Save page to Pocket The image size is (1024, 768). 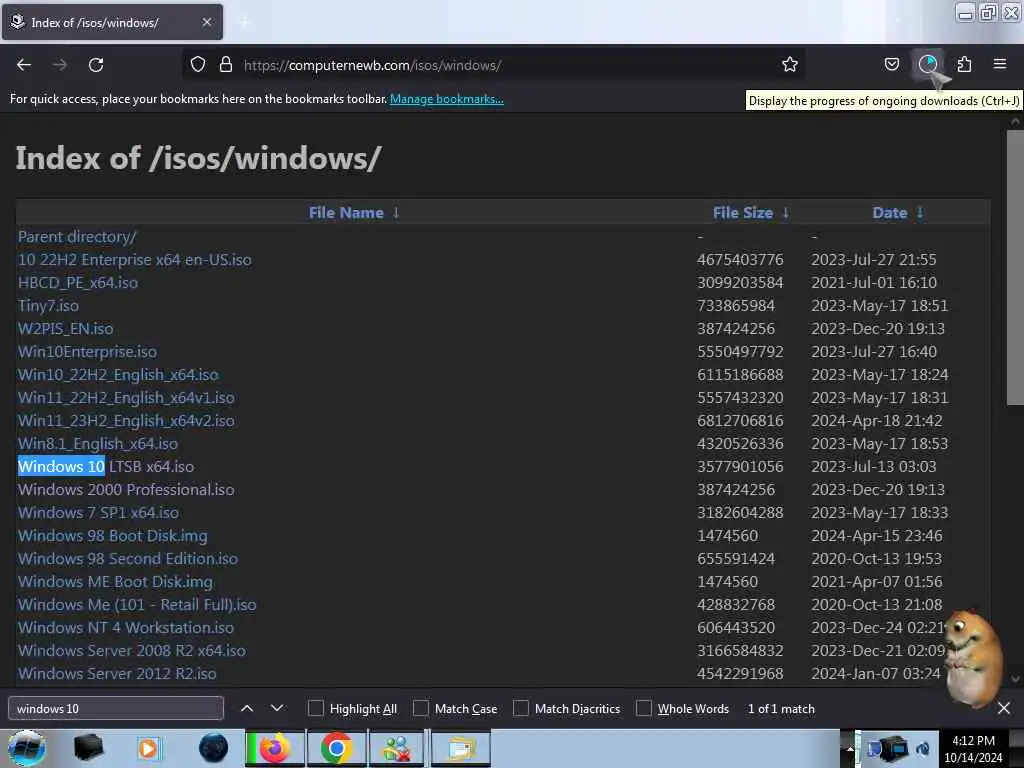[891, 64]
